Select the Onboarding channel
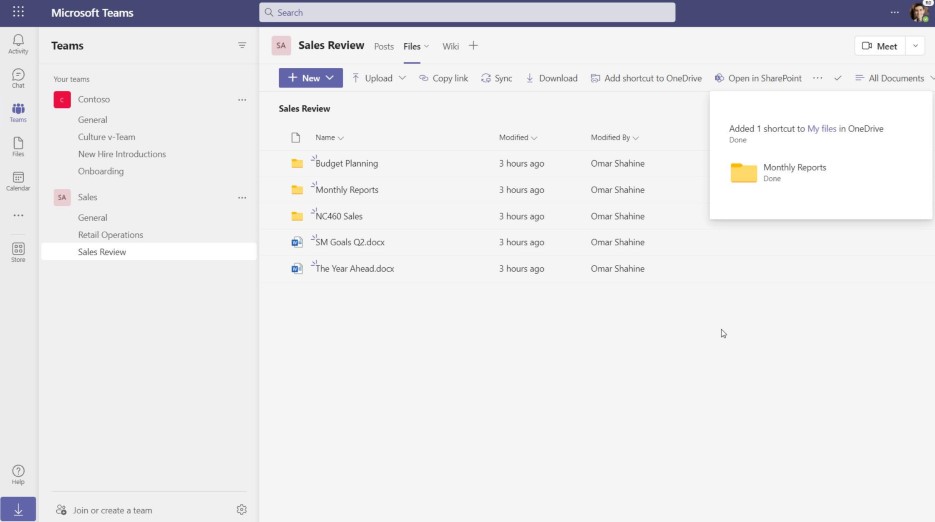 (x=101, y=171)
